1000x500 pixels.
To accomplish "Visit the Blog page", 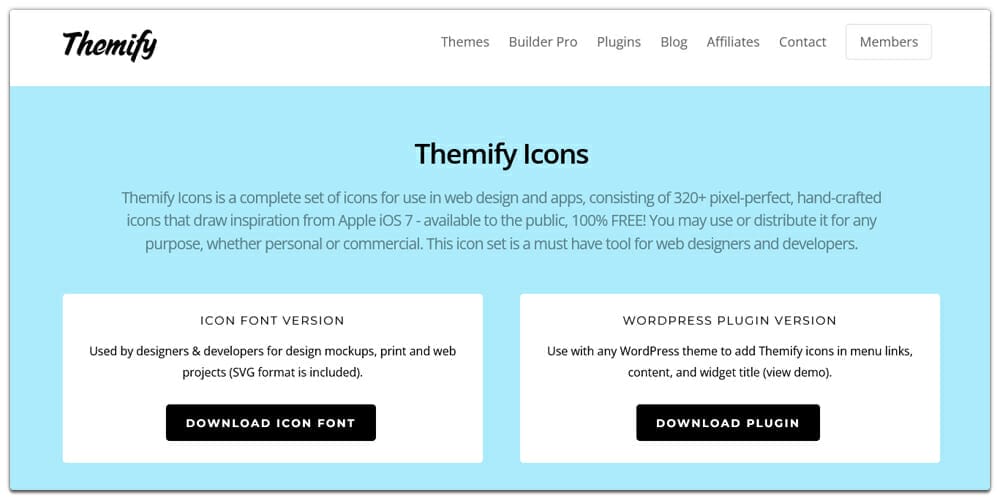I will click(x=673, y=42).
